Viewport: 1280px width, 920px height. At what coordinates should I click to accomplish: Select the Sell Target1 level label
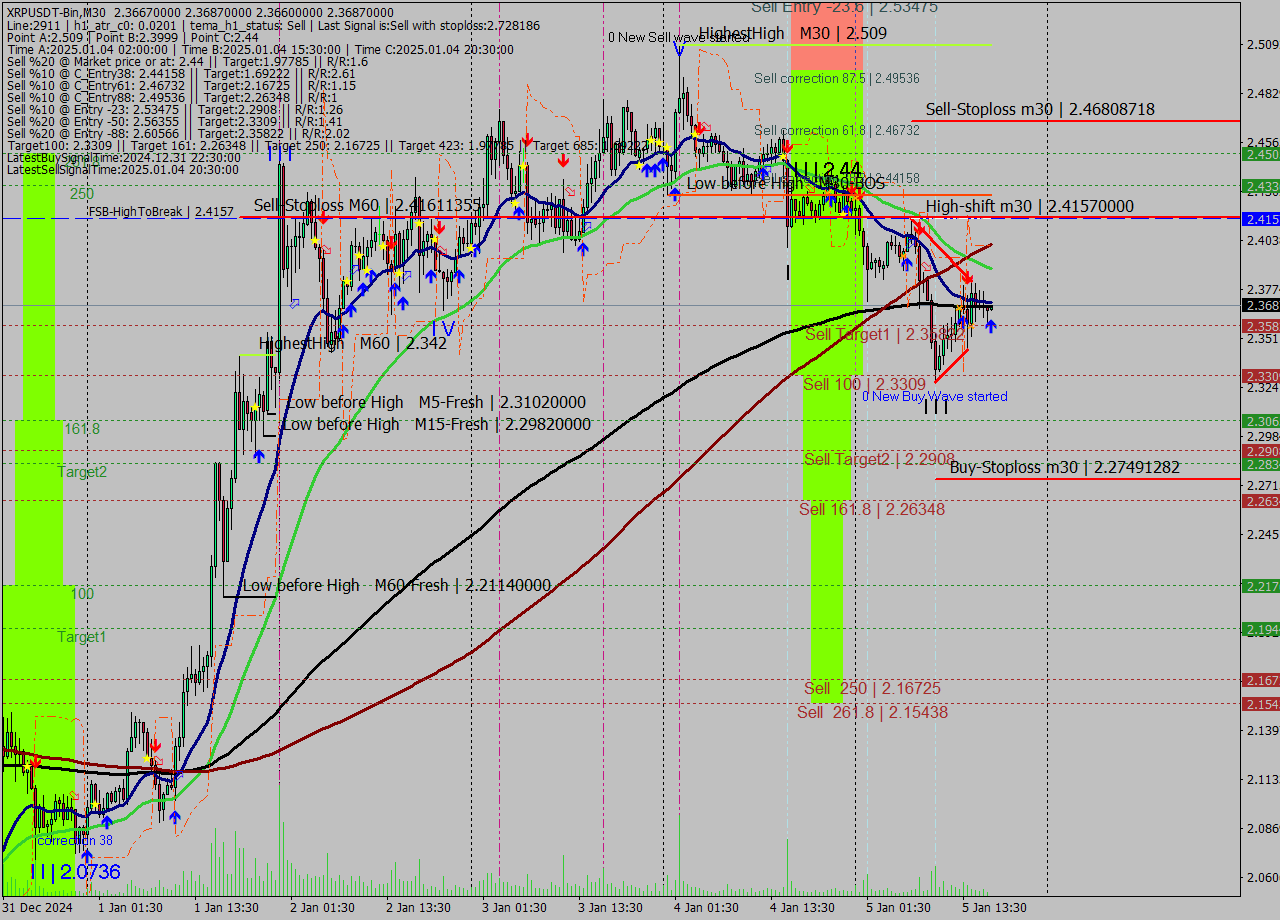[x=884, y=335]
